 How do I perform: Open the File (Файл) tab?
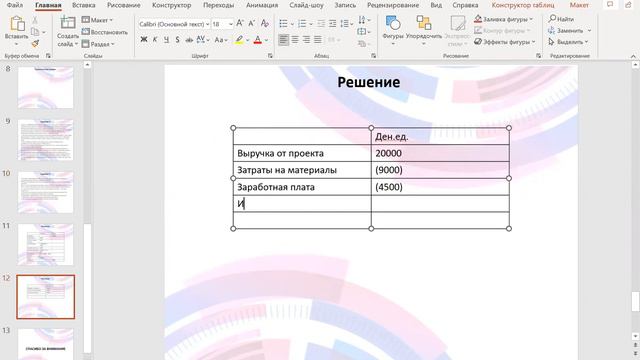point(15,5)
